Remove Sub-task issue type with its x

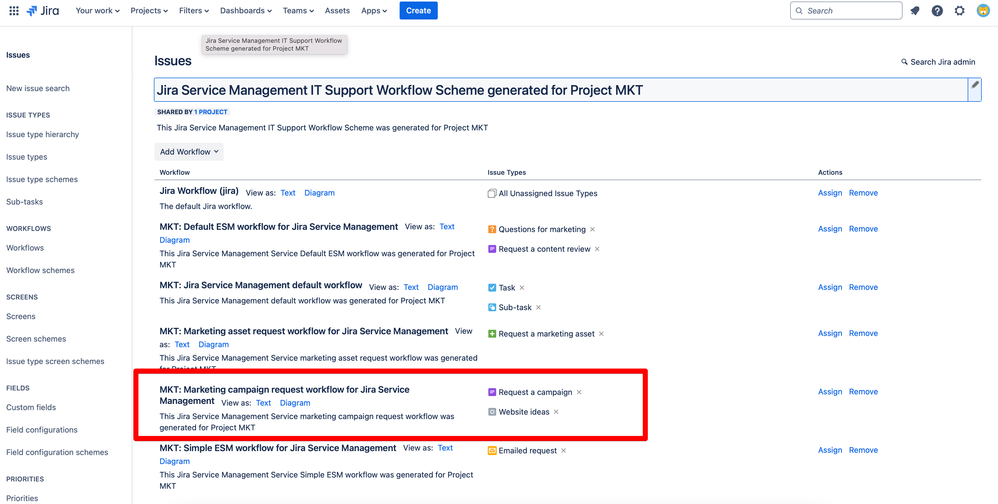pyautogui.click(x=538, y=307)
